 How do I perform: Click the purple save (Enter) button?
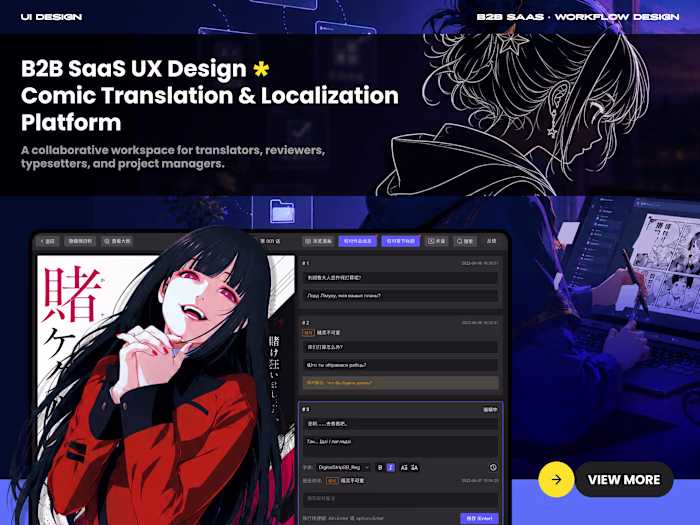point(479,518)
